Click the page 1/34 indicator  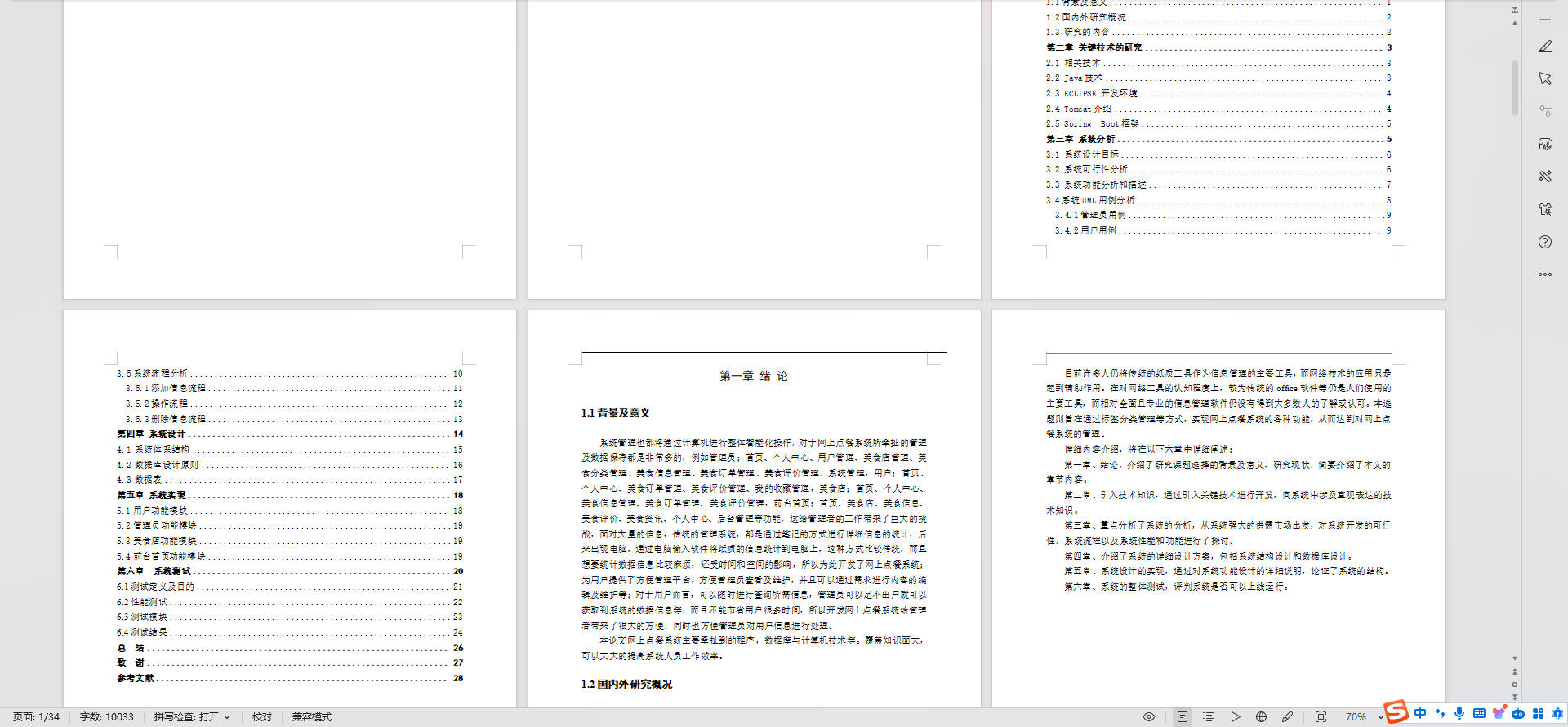pyautogui.click(x=36, y=717)
